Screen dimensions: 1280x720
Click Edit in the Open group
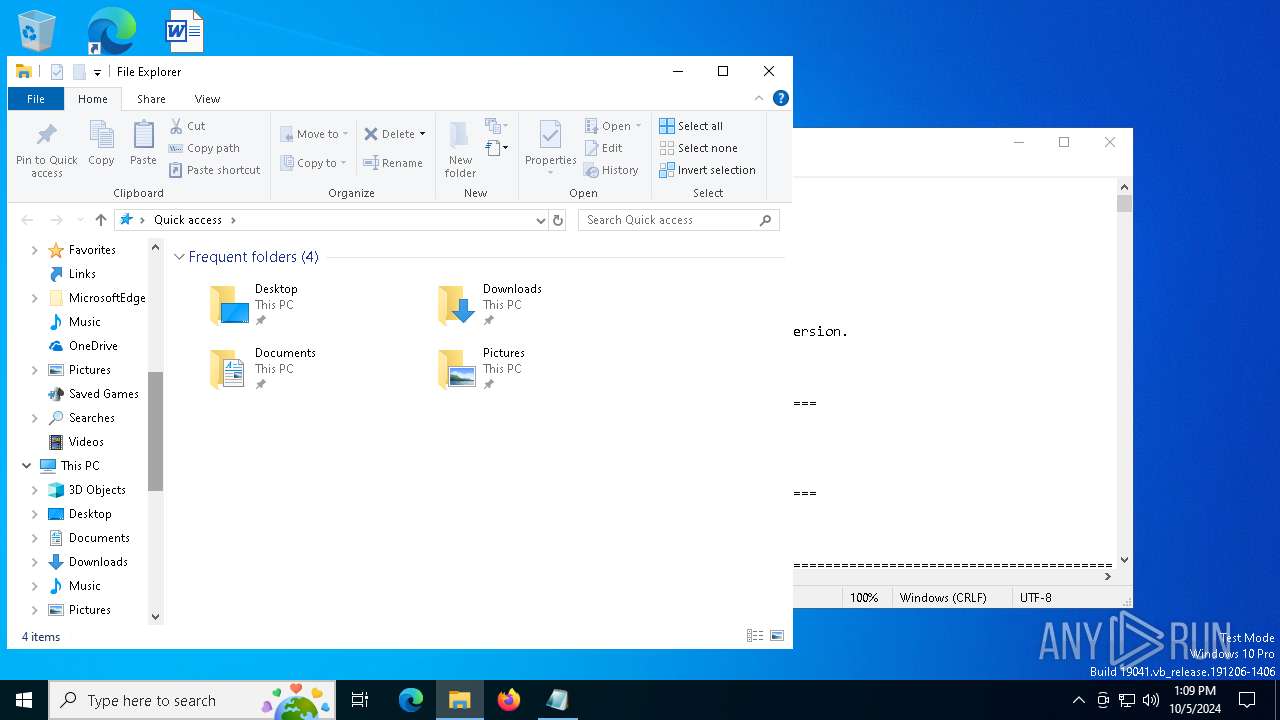(x=603, y=148)
